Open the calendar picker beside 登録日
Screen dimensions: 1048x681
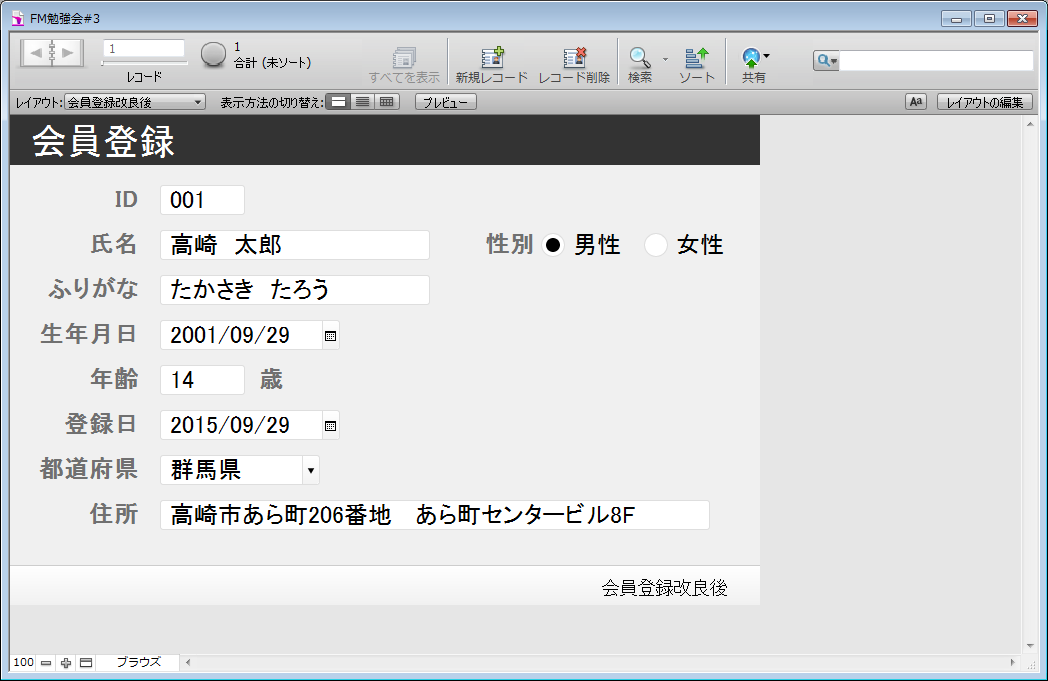coord(331,426)
